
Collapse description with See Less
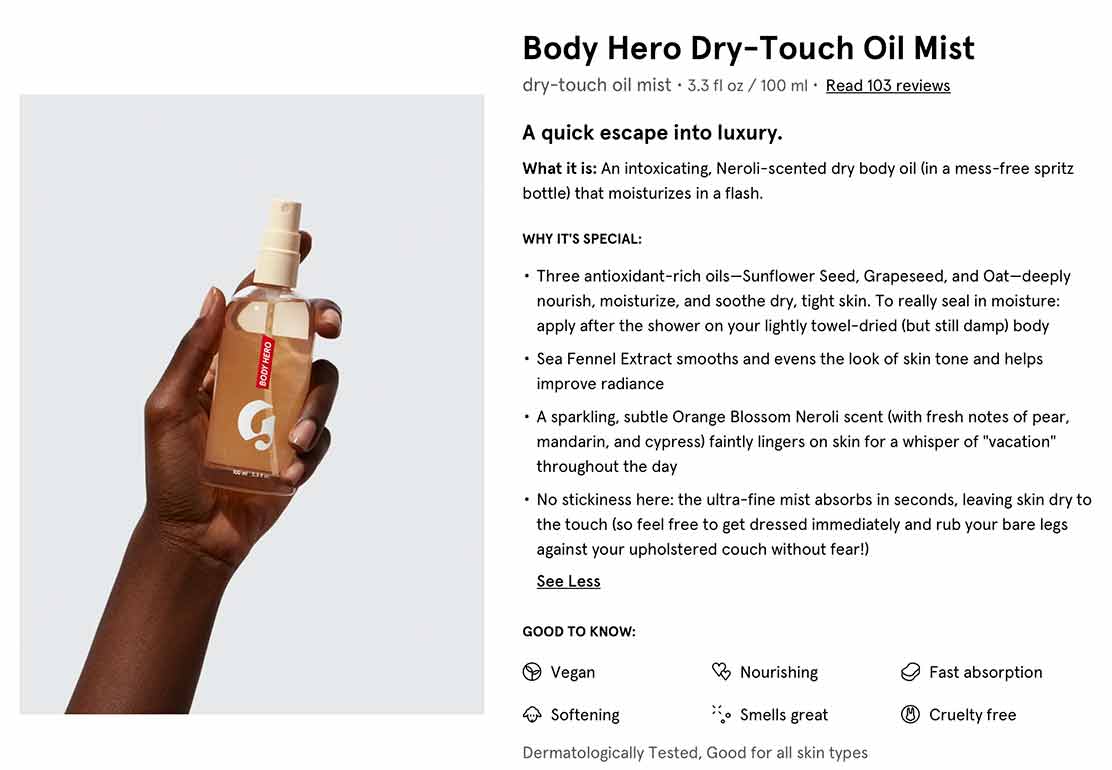(x=568, y=581)
